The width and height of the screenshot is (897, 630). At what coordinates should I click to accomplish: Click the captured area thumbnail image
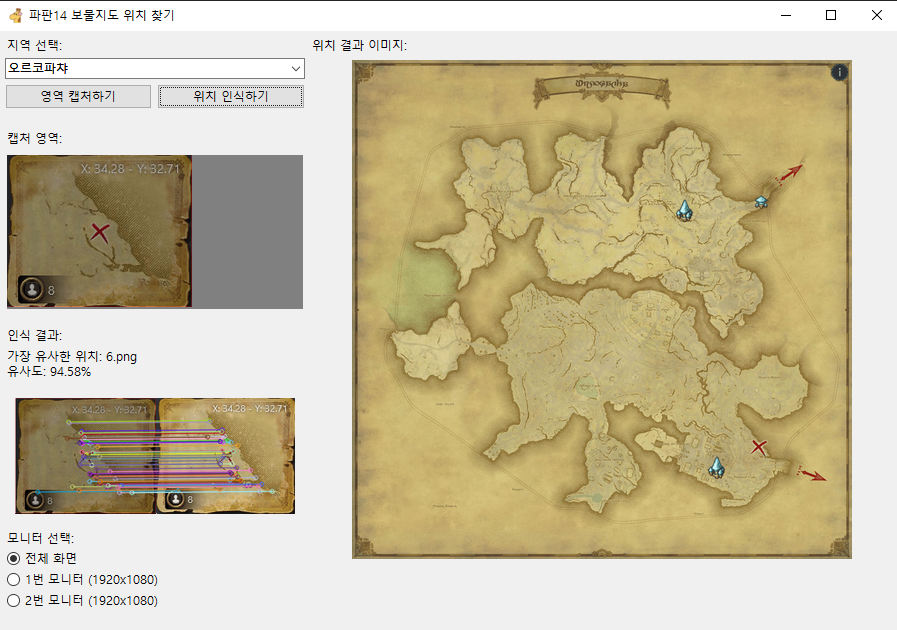[x=100, y=232]
